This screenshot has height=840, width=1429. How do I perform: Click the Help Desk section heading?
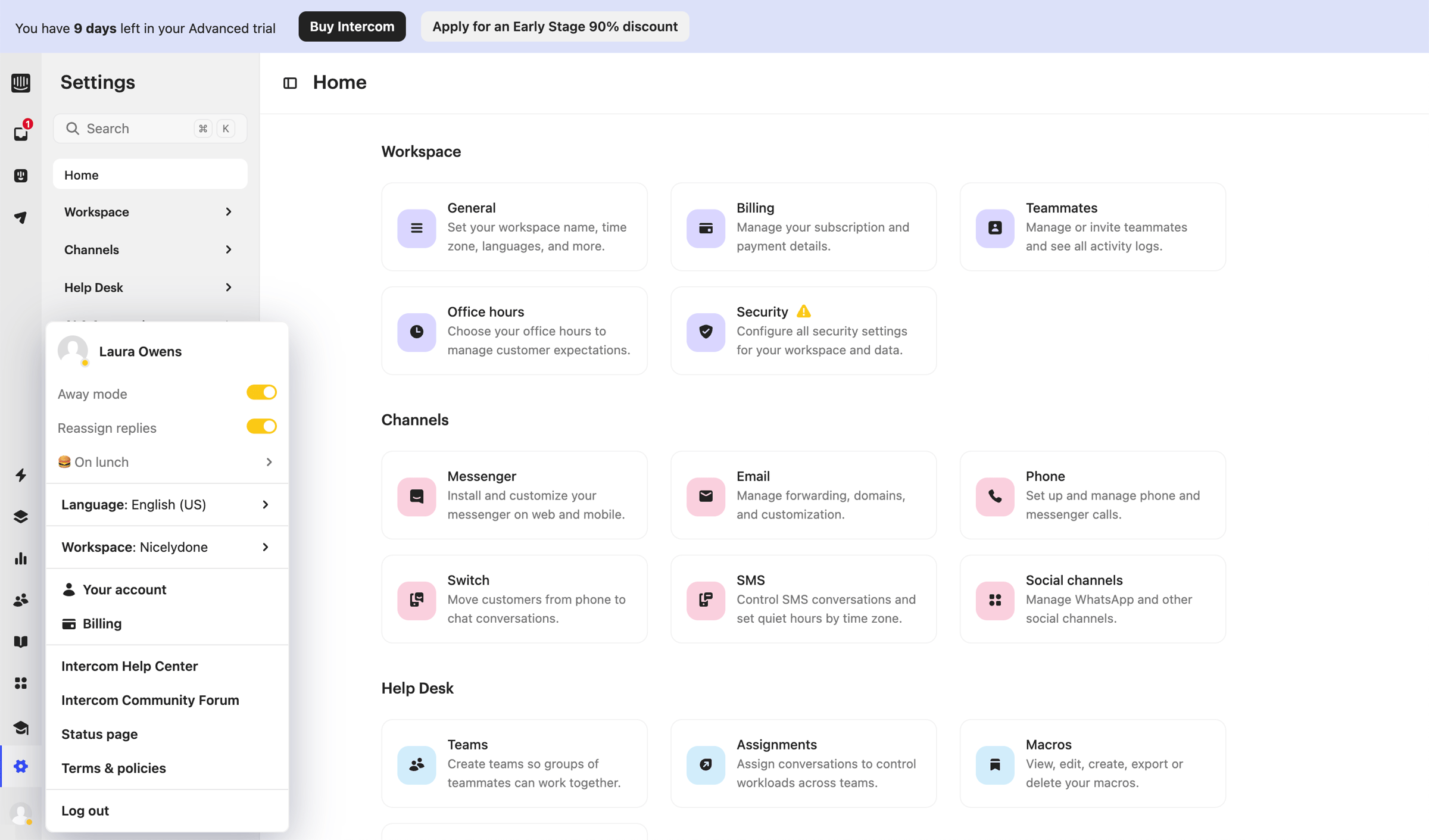click(417, 688)
